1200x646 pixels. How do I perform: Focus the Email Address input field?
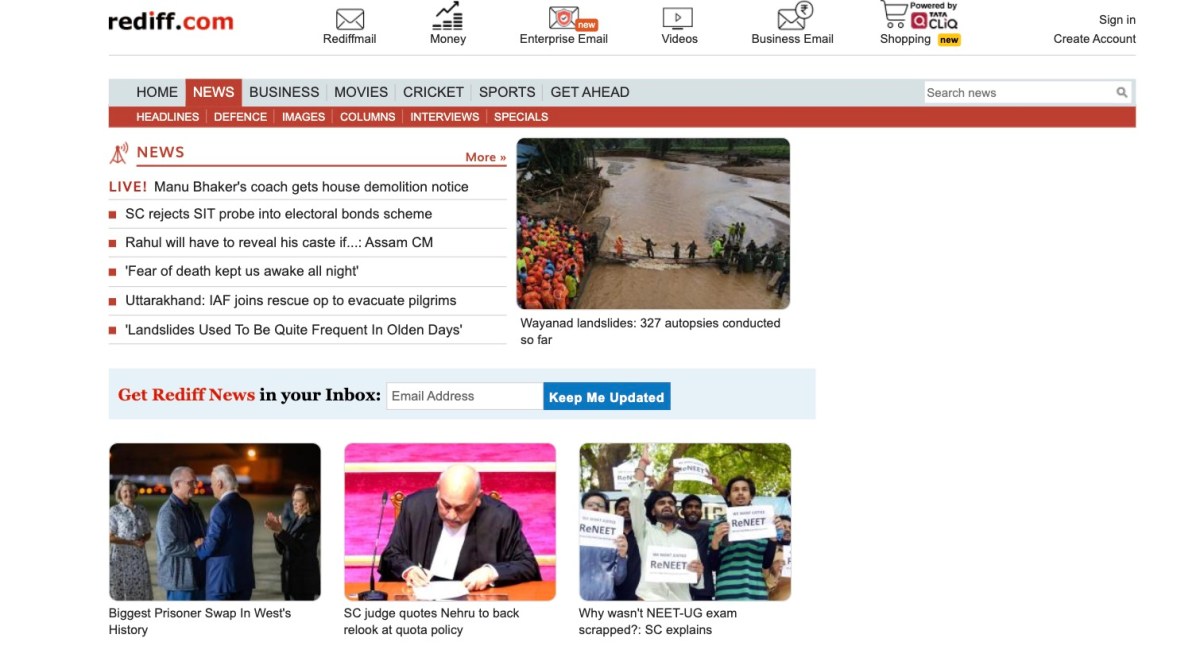(464, 396)
